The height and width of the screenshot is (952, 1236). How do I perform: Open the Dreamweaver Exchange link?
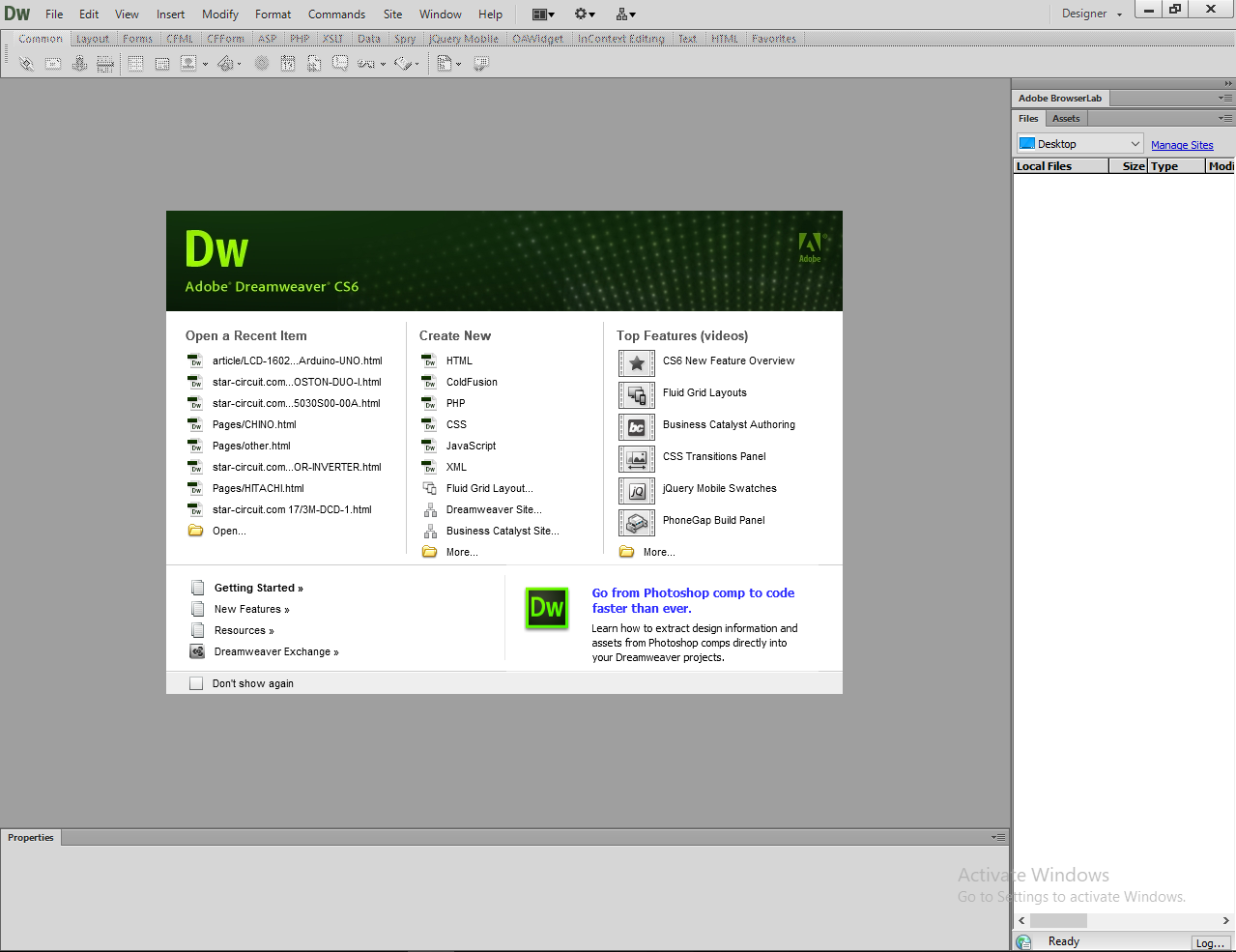click(x=276, y=651)
